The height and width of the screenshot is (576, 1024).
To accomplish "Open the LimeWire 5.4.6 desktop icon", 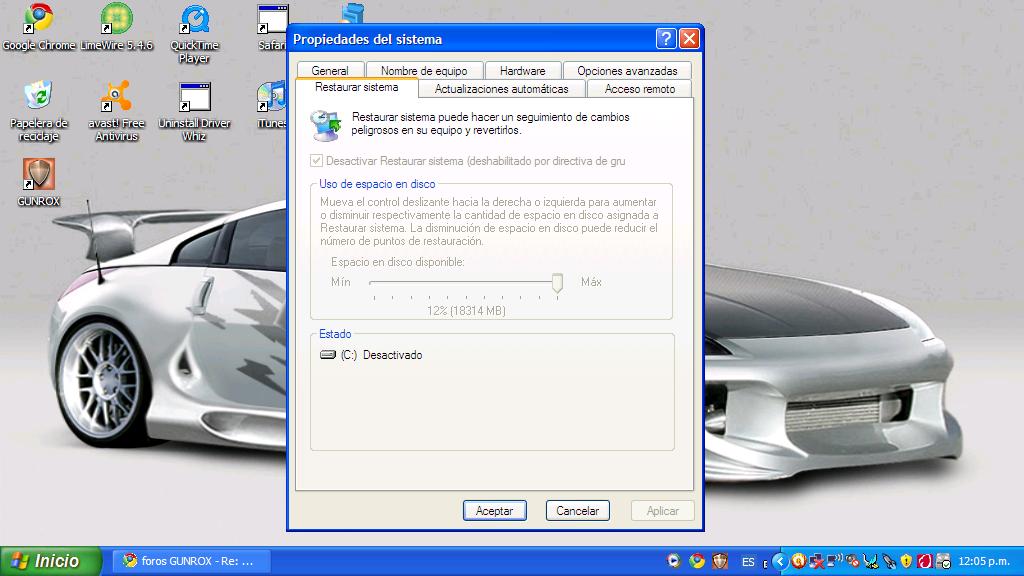I will (x=117, y=20).
